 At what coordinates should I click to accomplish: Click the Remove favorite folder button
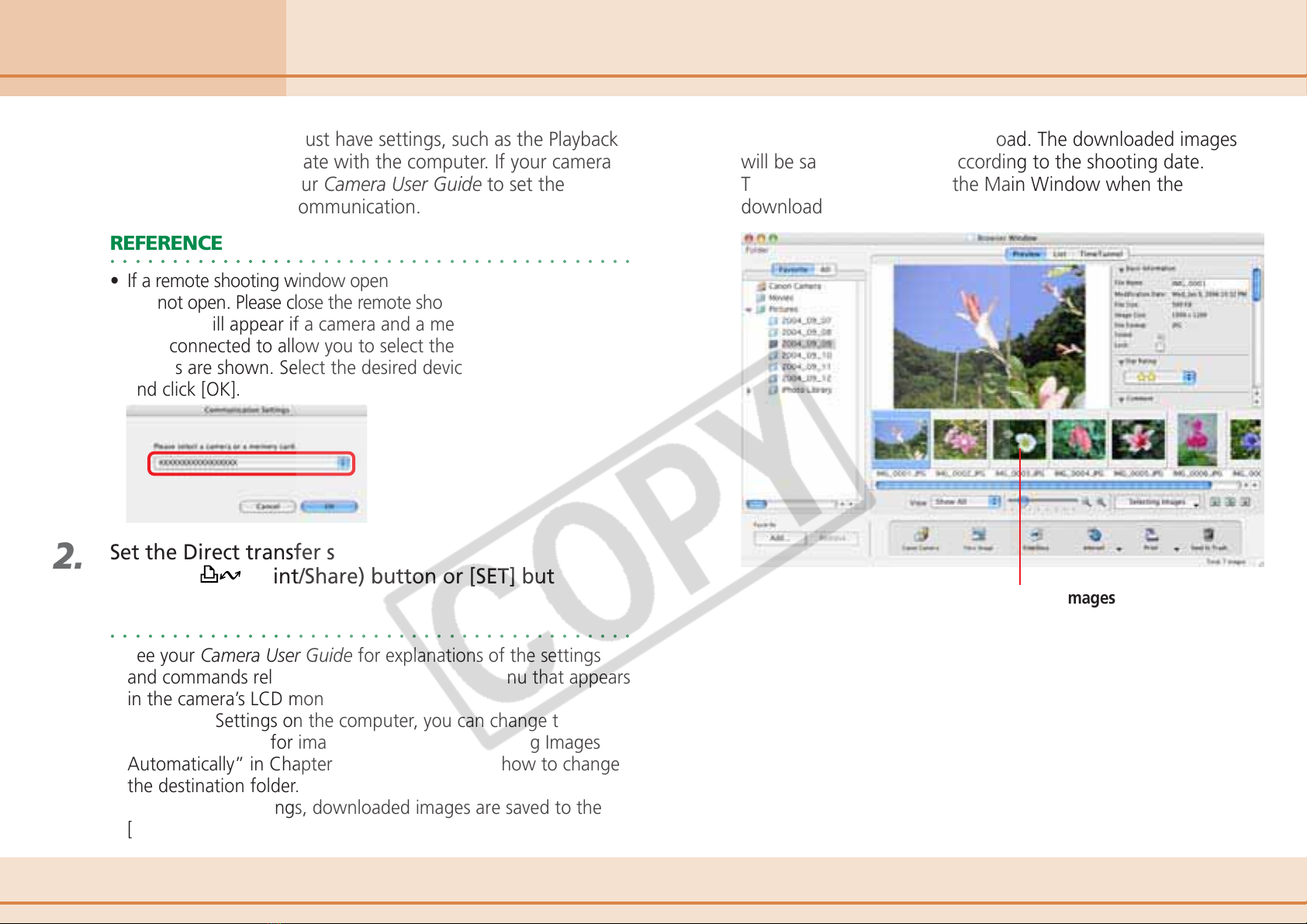pyautogui.click(x=832, y=538)
